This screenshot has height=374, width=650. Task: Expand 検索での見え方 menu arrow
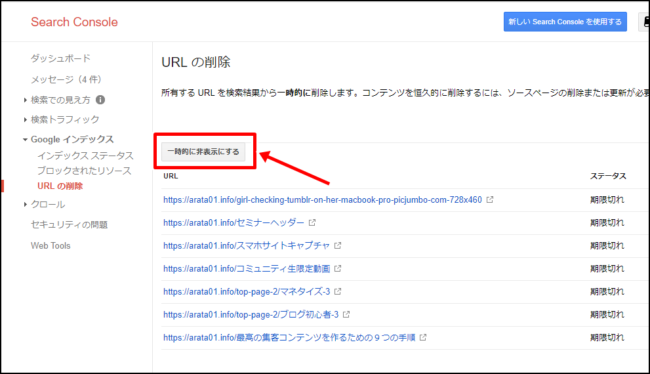[x=25, y=100]
